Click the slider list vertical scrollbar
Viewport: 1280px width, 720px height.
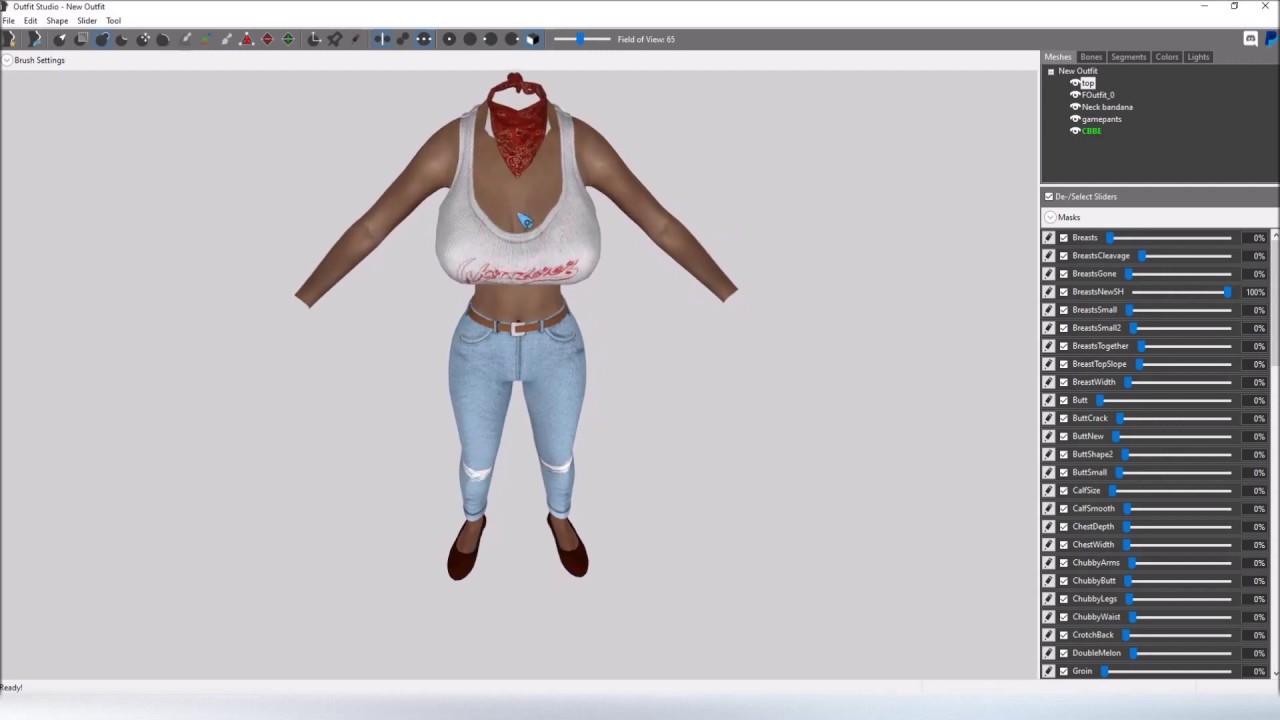pos(1275,455)
